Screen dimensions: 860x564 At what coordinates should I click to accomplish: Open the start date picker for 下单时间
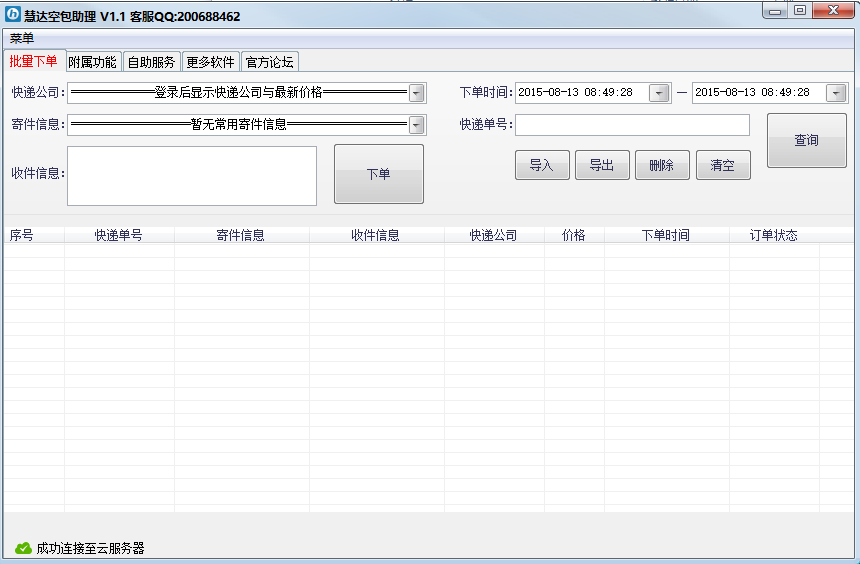click(659, 93)
